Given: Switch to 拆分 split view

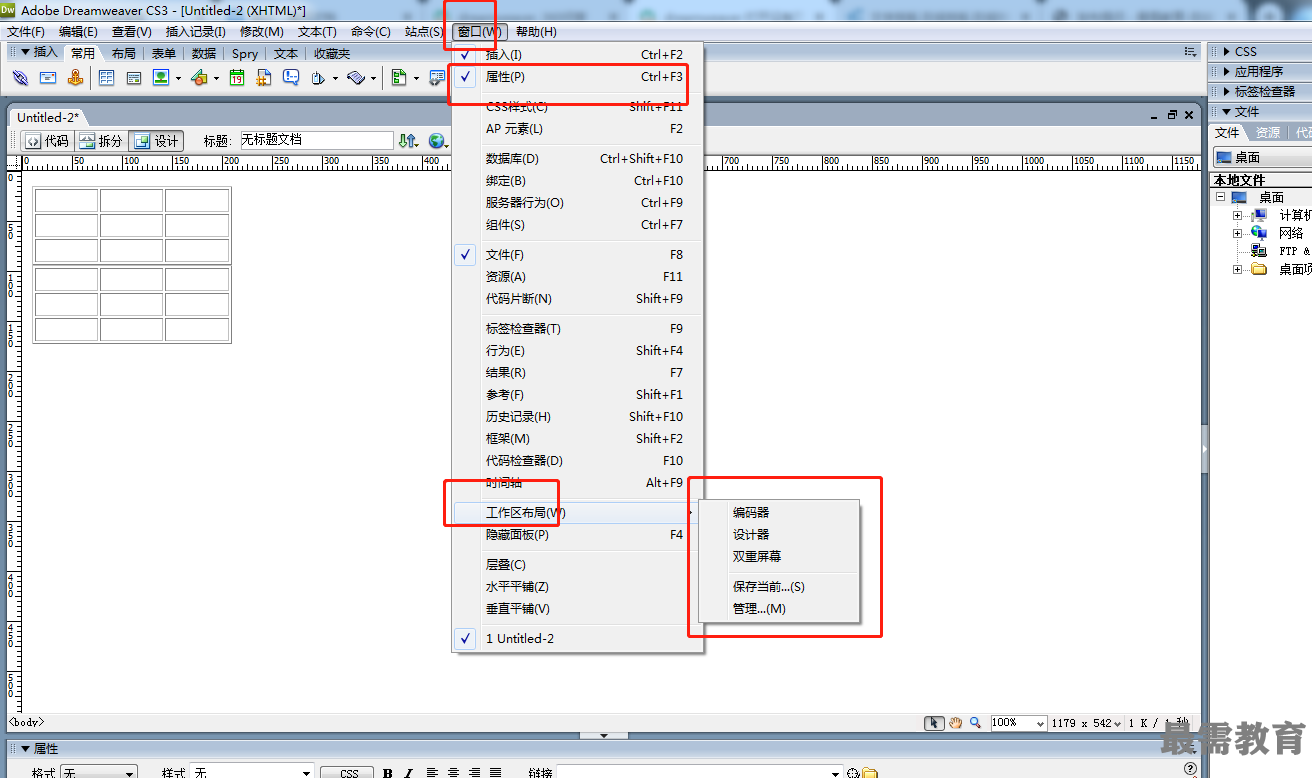Looking at the screenshot, I should (x=101, y=141).
